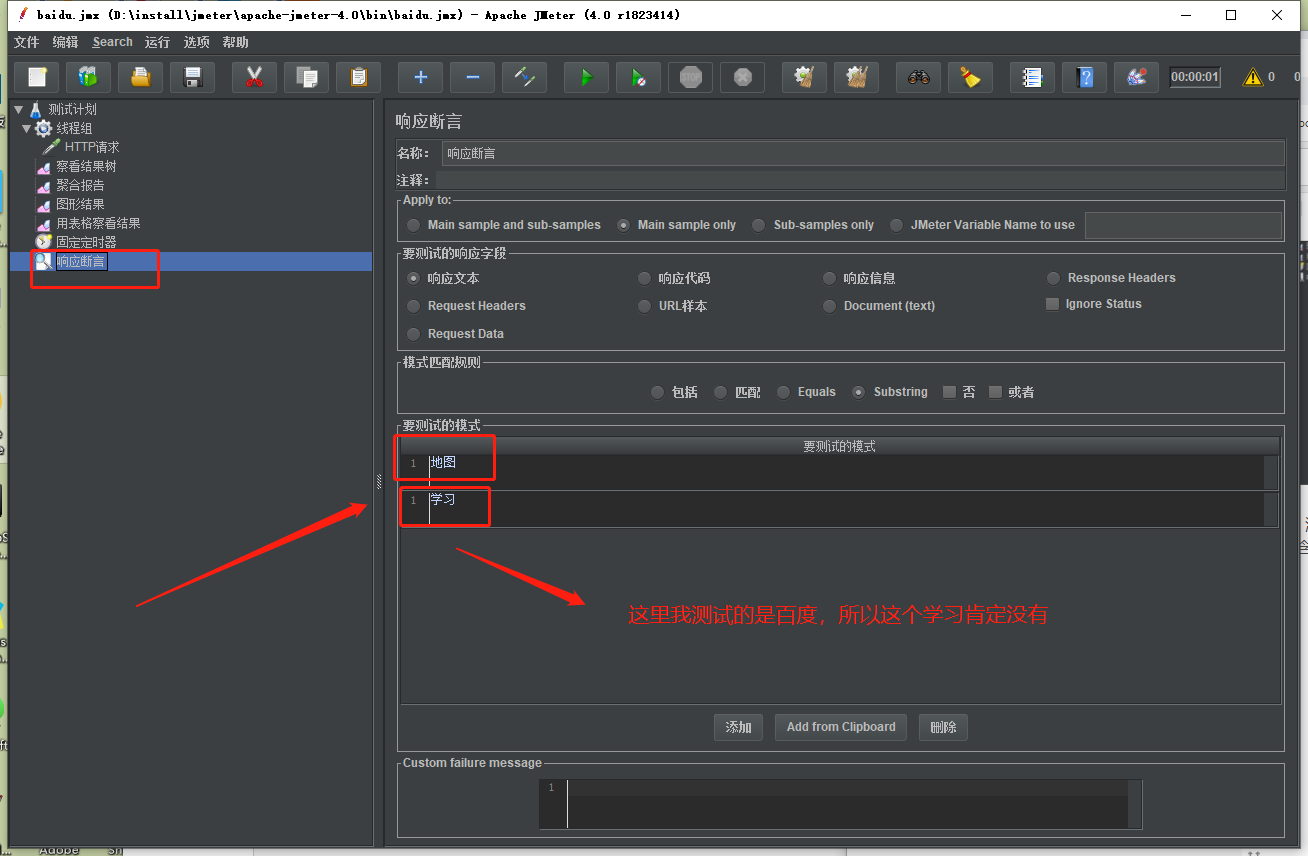Toggle the 否 (Not) checkbox
The height and width of the screenshot is (856, 1308).
tap(949, 392)
